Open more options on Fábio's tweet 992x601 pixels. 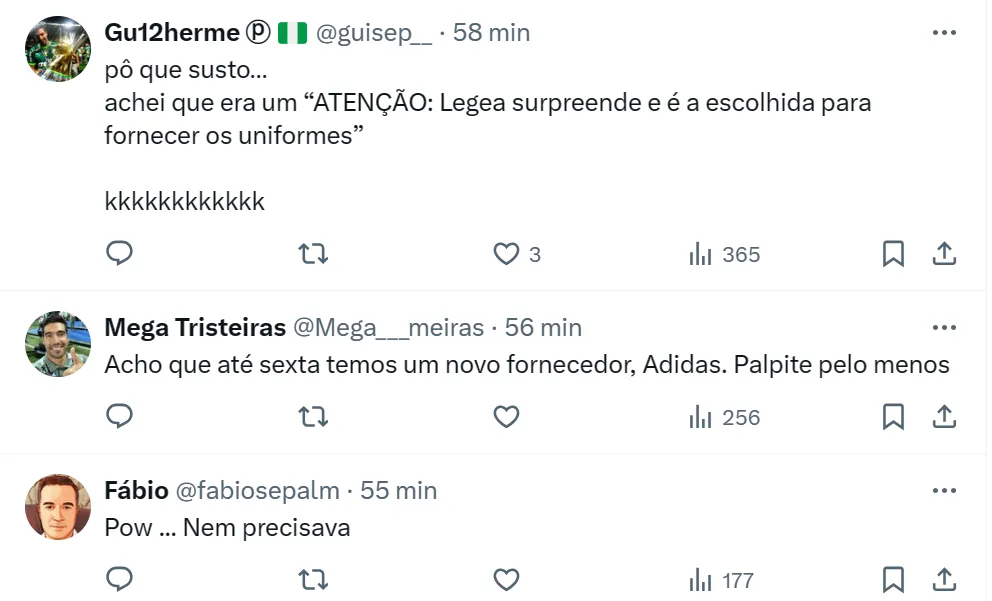pos(944,491)
